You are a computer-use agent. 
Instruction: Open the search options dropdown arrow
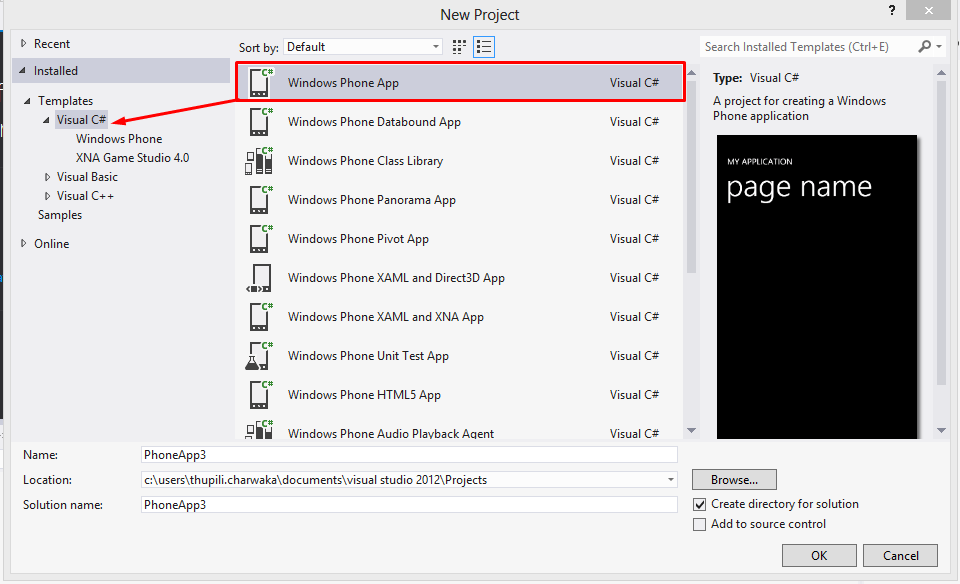tap(939, 47)
